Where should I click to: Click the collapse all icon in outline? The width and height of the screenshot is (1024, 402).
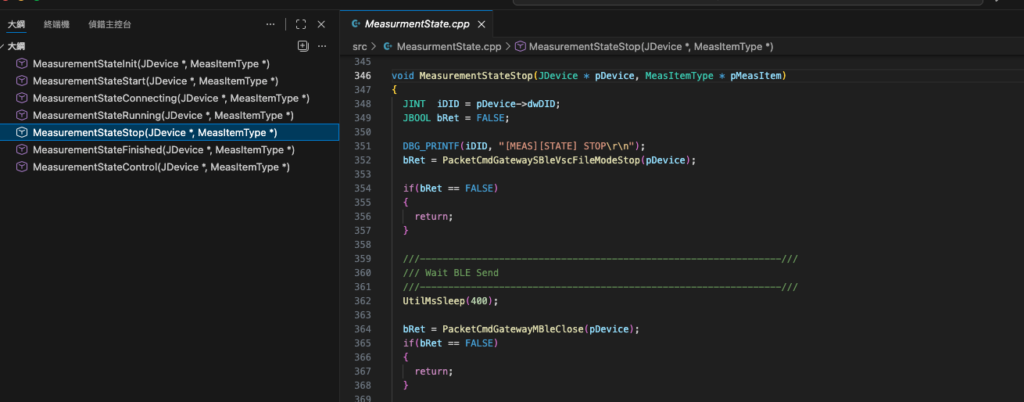[x=303, y=46]
